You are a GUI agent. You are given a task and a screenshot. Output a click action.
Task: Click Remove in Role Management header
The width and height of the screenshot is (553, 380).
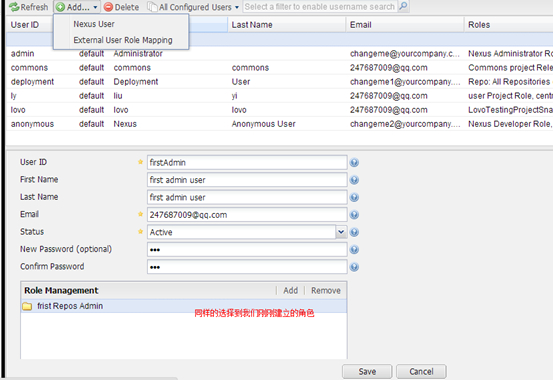pos(326,290)
